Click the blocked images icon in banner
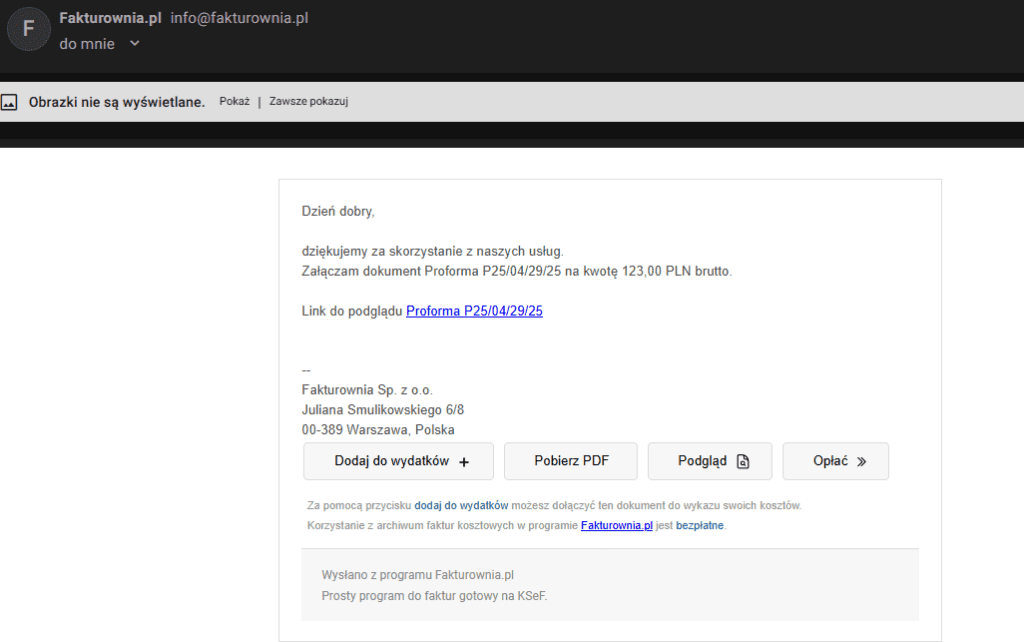This screenshot has width=1024, height=642. pyautogui.click(x=9, y=102)
